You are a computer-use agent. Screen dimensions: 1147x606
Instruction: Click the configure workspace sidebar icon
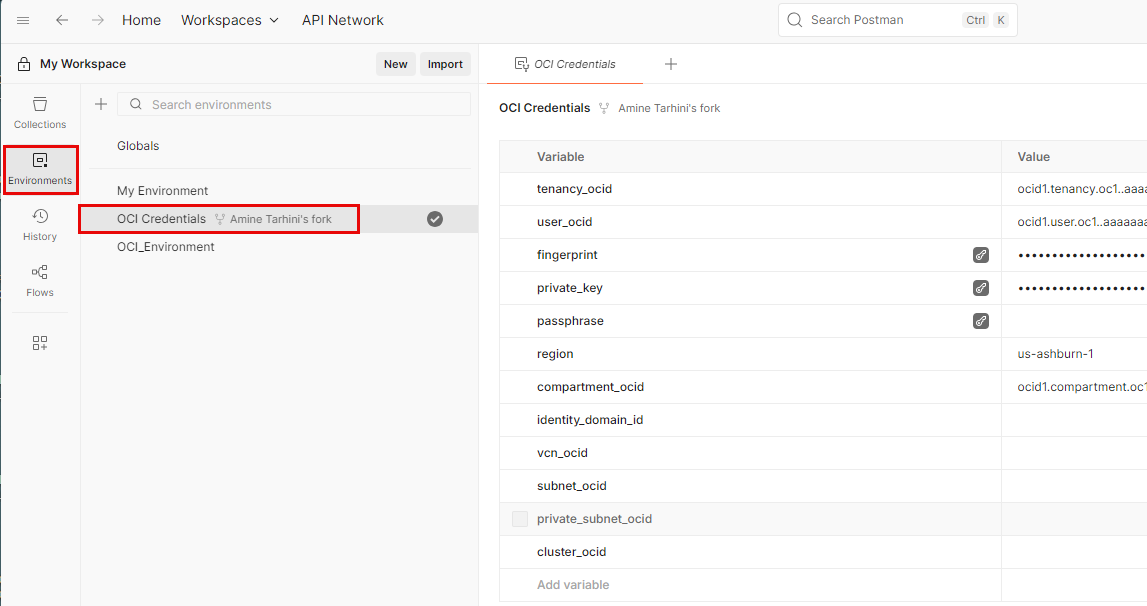point(40,342)
